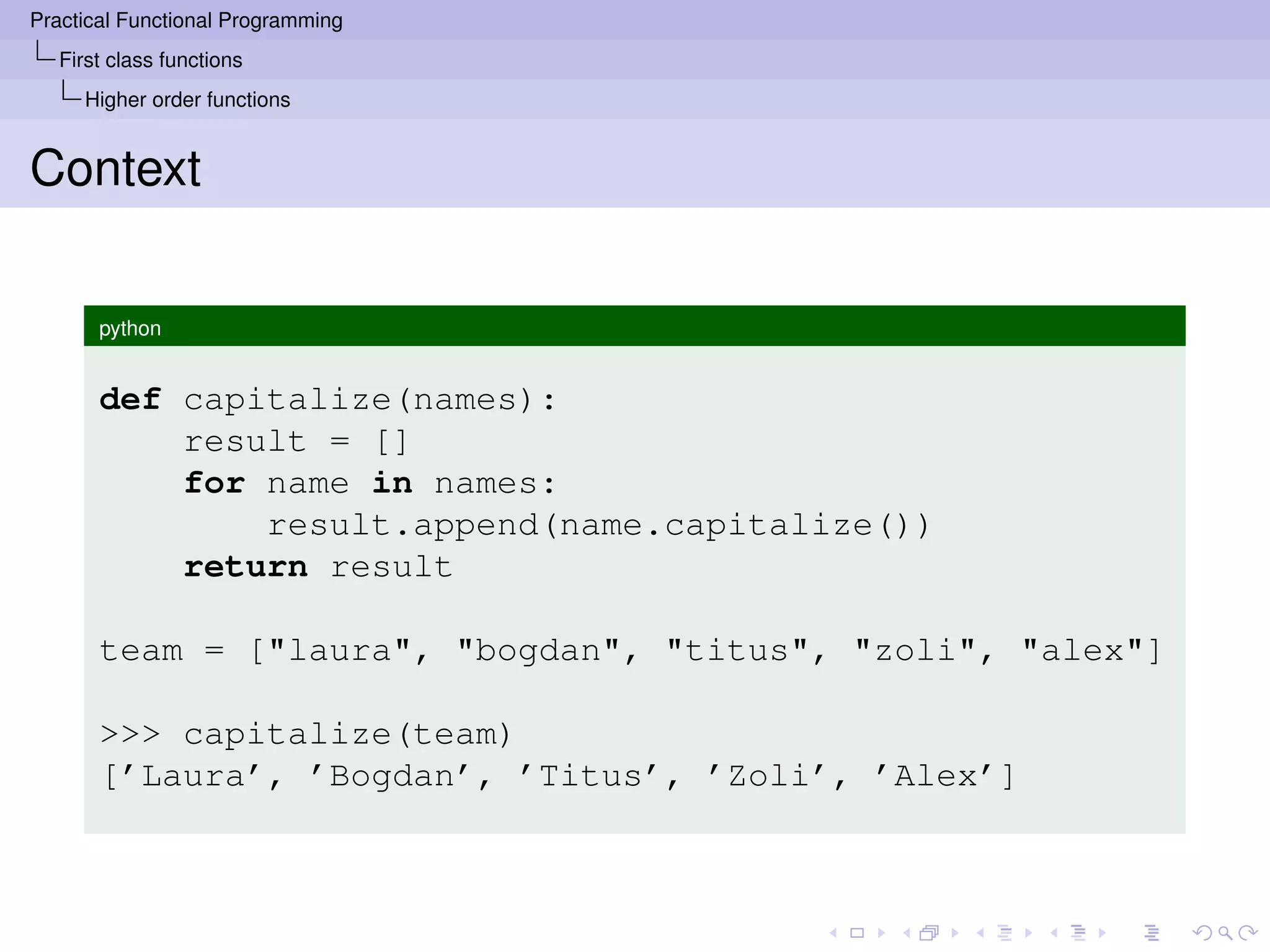The width and height of the screenshot is (1270, 952).
Task: Click the Context slide title
Action: 115,168
